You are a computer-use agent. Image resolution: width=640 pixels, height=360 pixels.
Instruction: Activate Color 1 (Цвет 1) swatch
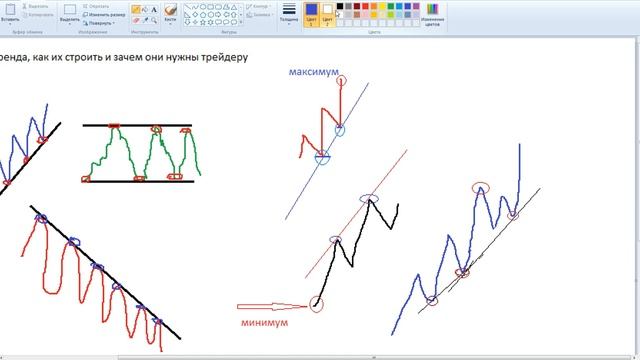click(x=311, y=14)
